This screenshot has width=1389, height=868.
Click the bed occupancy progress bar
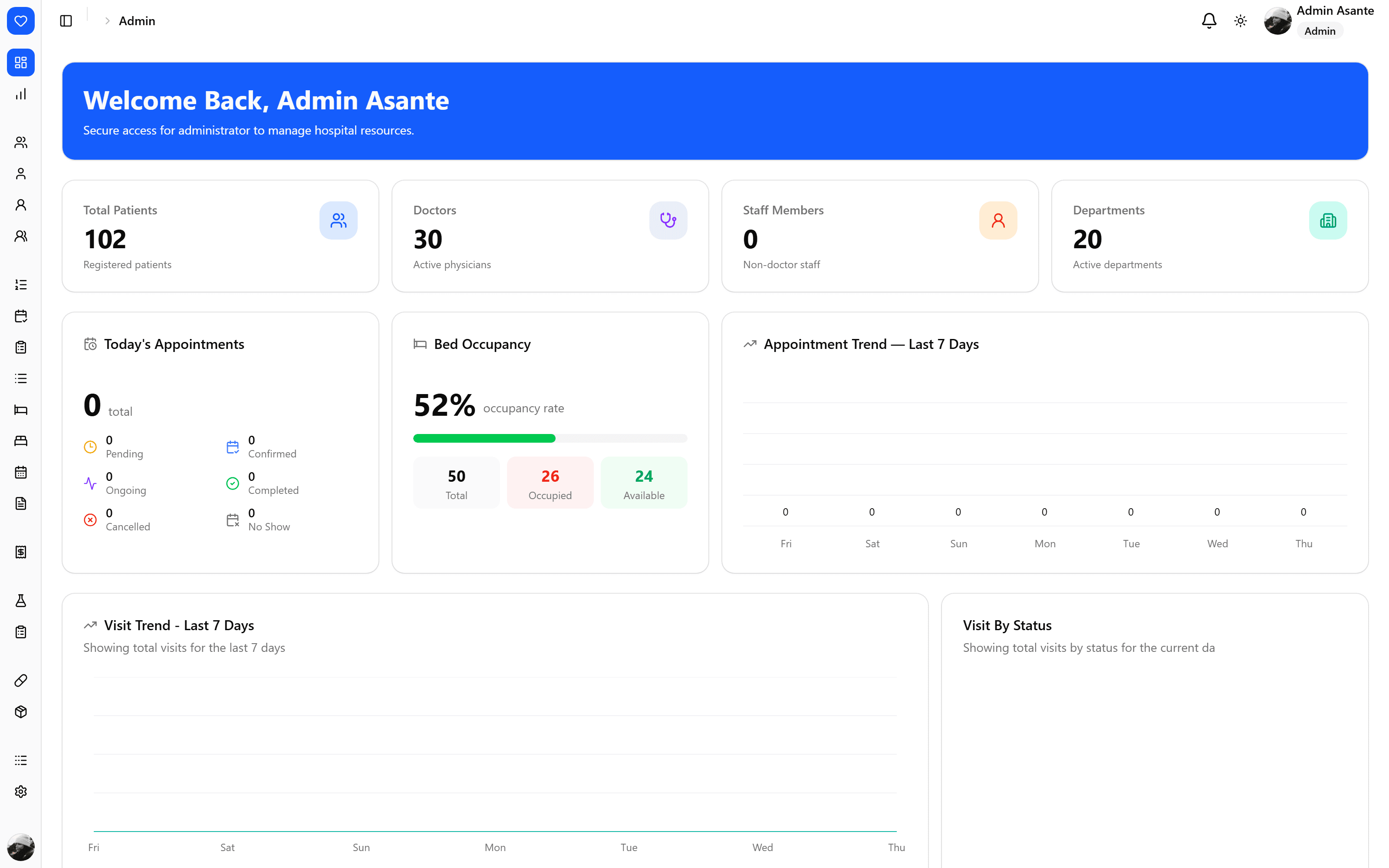(550, 439)
